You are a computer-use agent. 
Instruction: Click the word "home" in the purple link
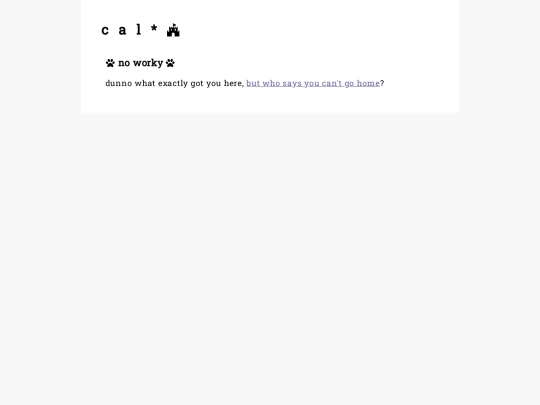[368, 83]
